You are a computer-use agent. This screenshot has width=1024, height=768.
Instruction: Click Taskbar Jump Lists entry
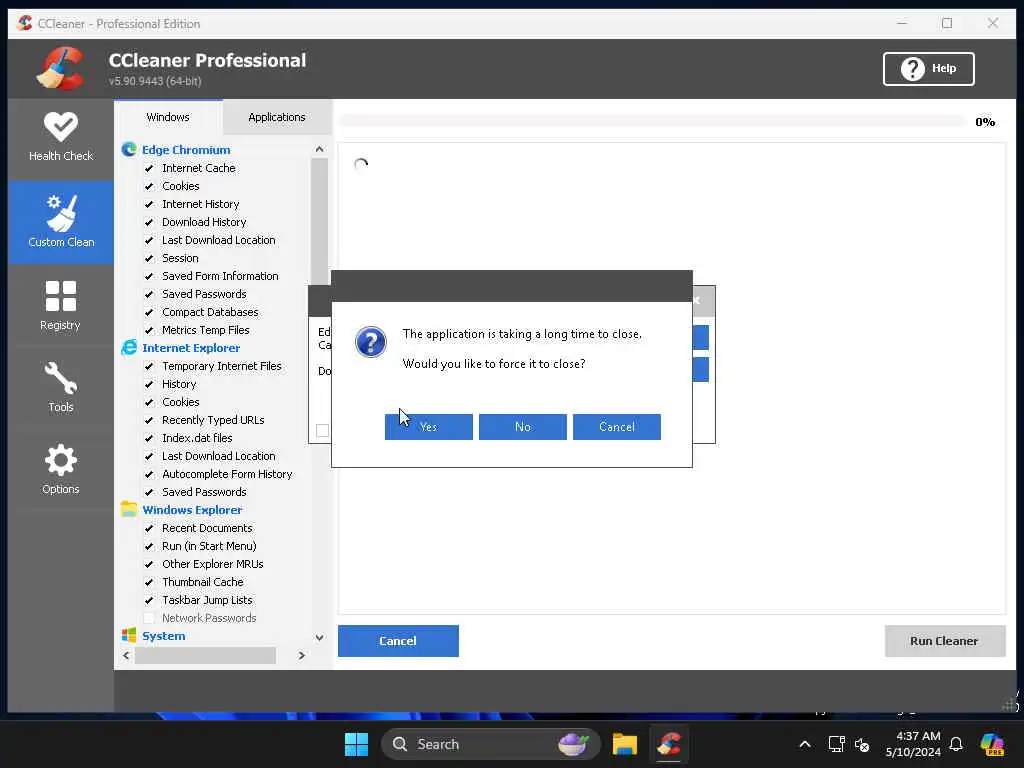point(207,600)
